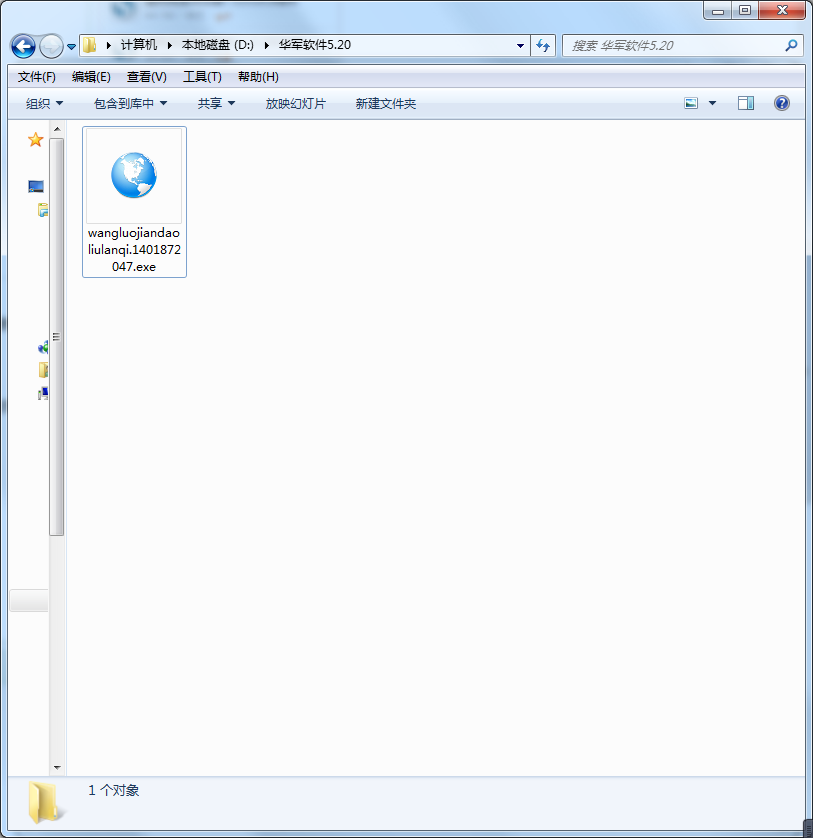Minimize the explorer window
Viewport: 813px width, 838px height.
click(718, 11)
